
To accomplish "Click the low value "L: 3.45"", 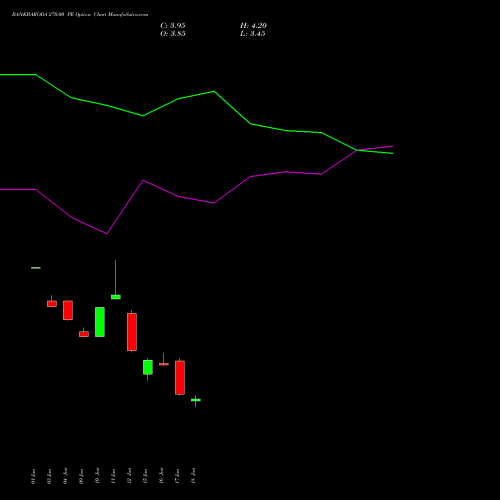I will pyautogui.click(x=253, y=34).
